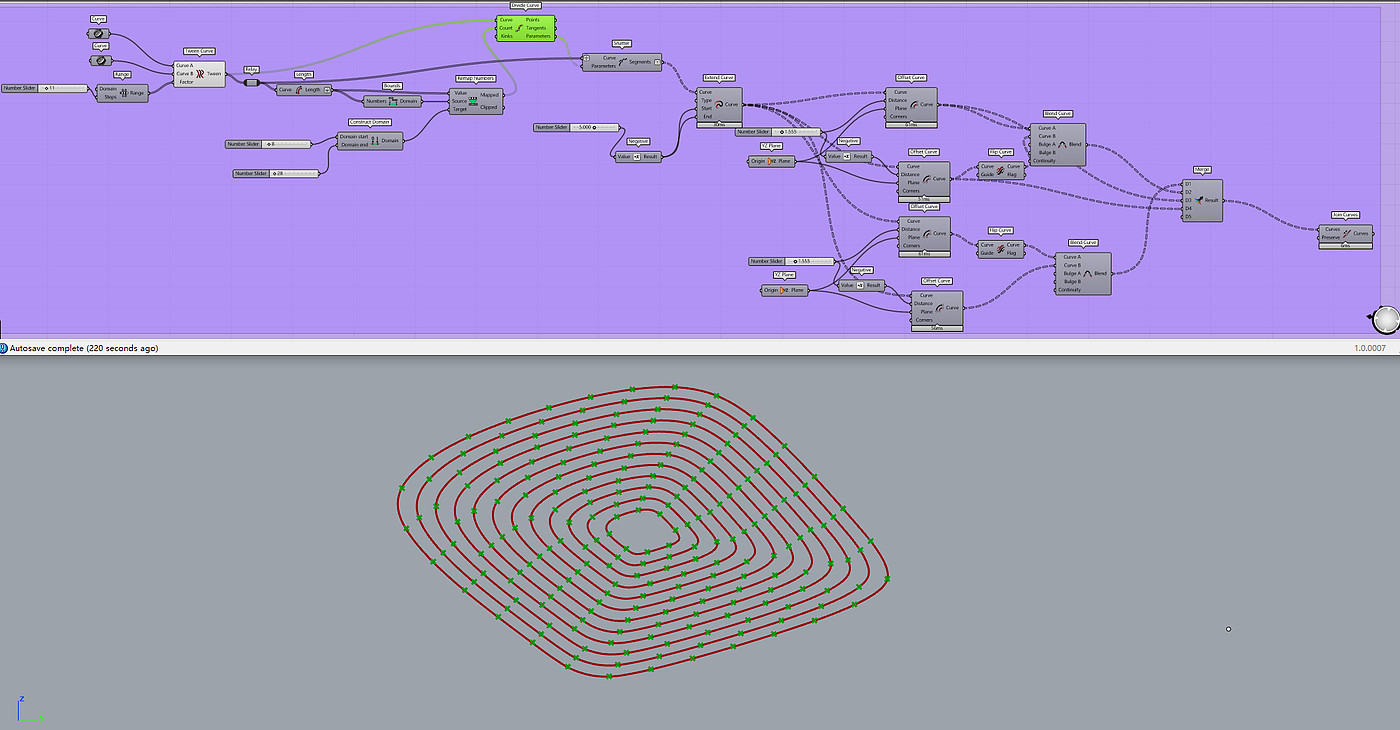1400x730 pixels.
Task: Select the lower YZ Plane component icon
Action: tap(785, 290)
